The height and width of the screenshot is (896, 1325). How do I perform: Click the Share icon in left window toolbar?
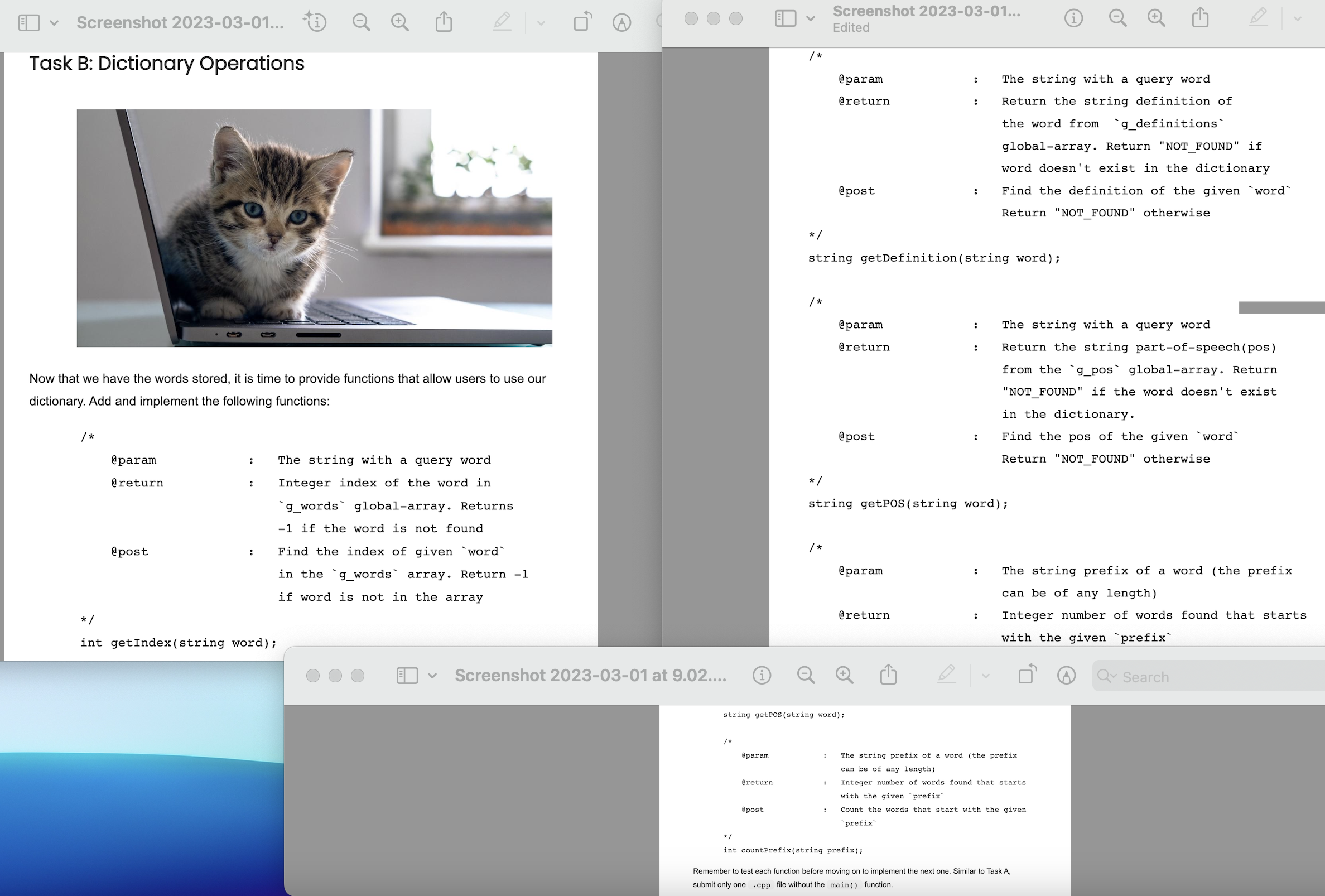[x=444, y=23]
